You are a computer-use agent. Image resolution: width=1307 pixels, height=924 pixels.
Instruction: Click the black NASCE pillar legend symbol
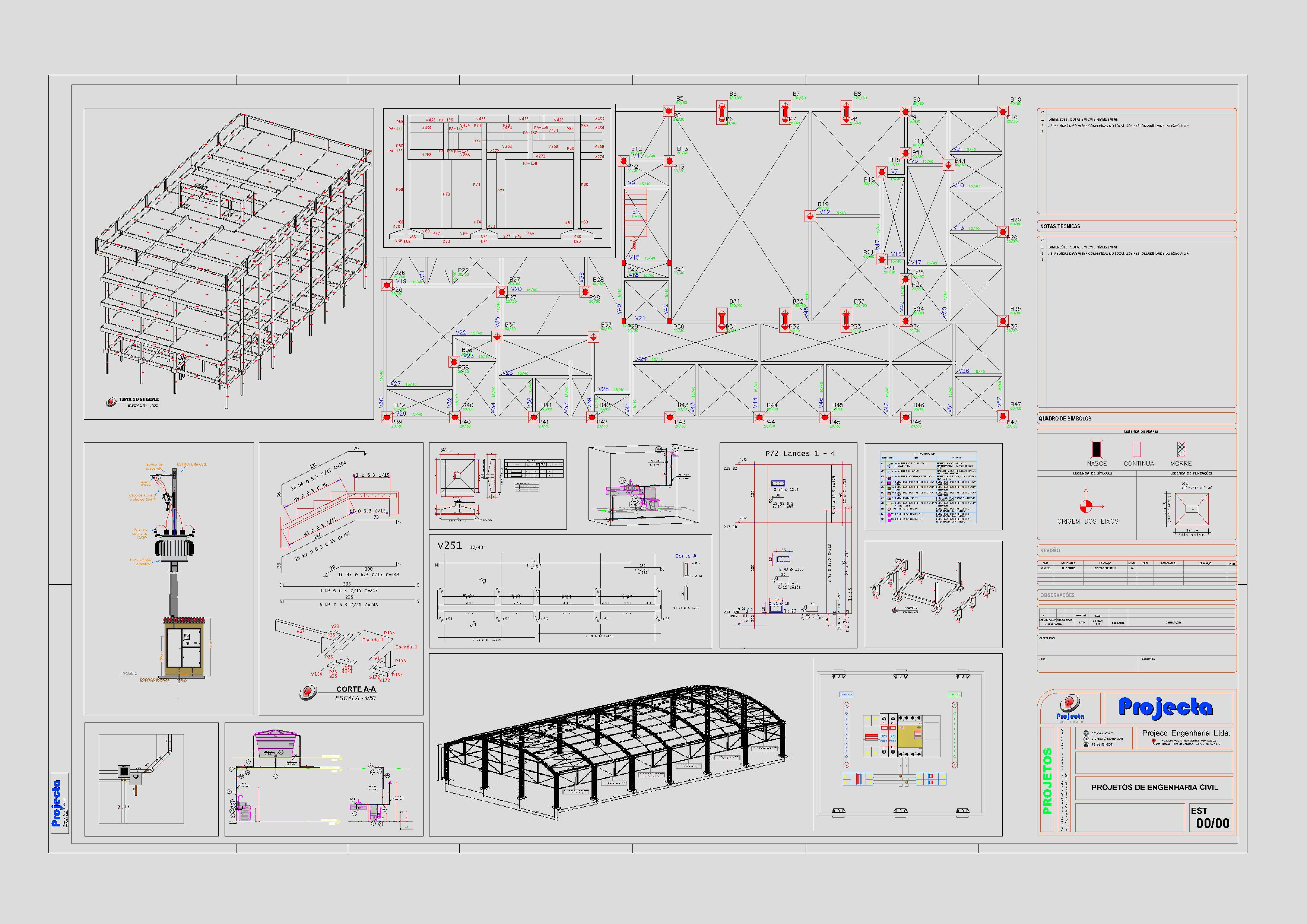click(1097, 449)
